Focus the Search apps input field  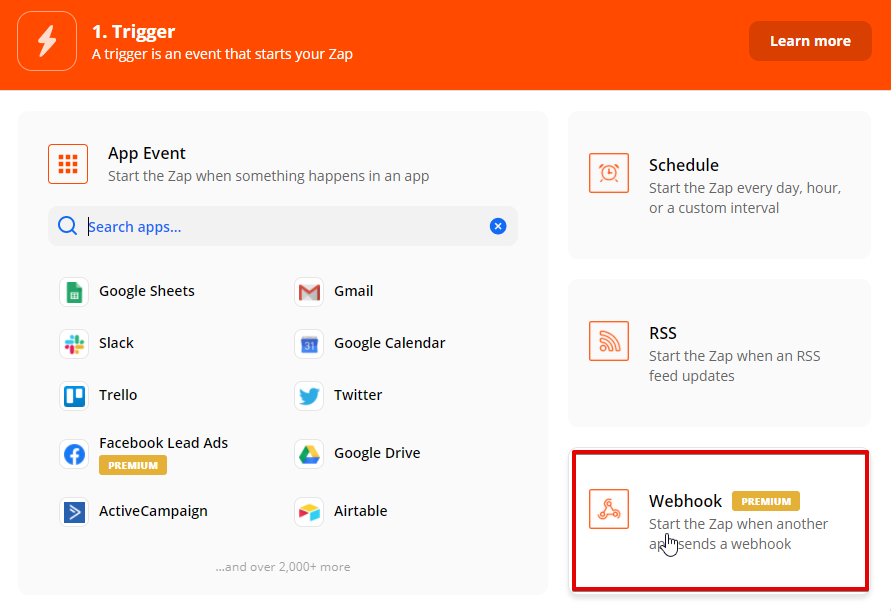point(283,226)
